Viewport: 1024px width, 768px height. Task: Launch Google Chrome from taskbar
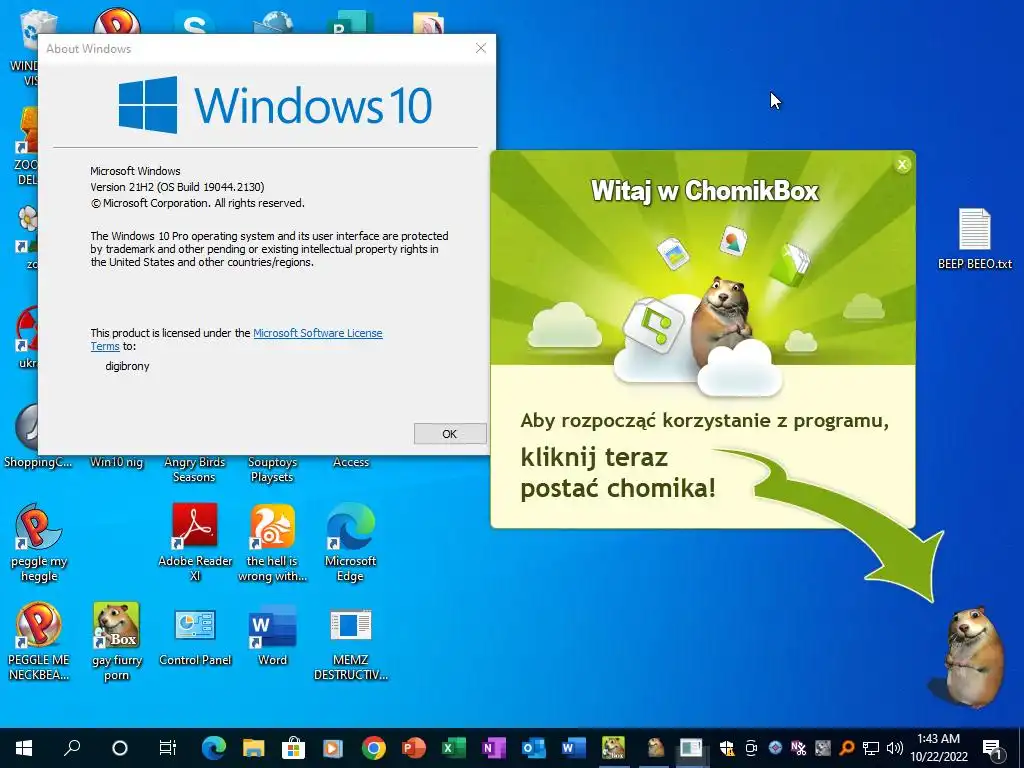pos(374,748)
